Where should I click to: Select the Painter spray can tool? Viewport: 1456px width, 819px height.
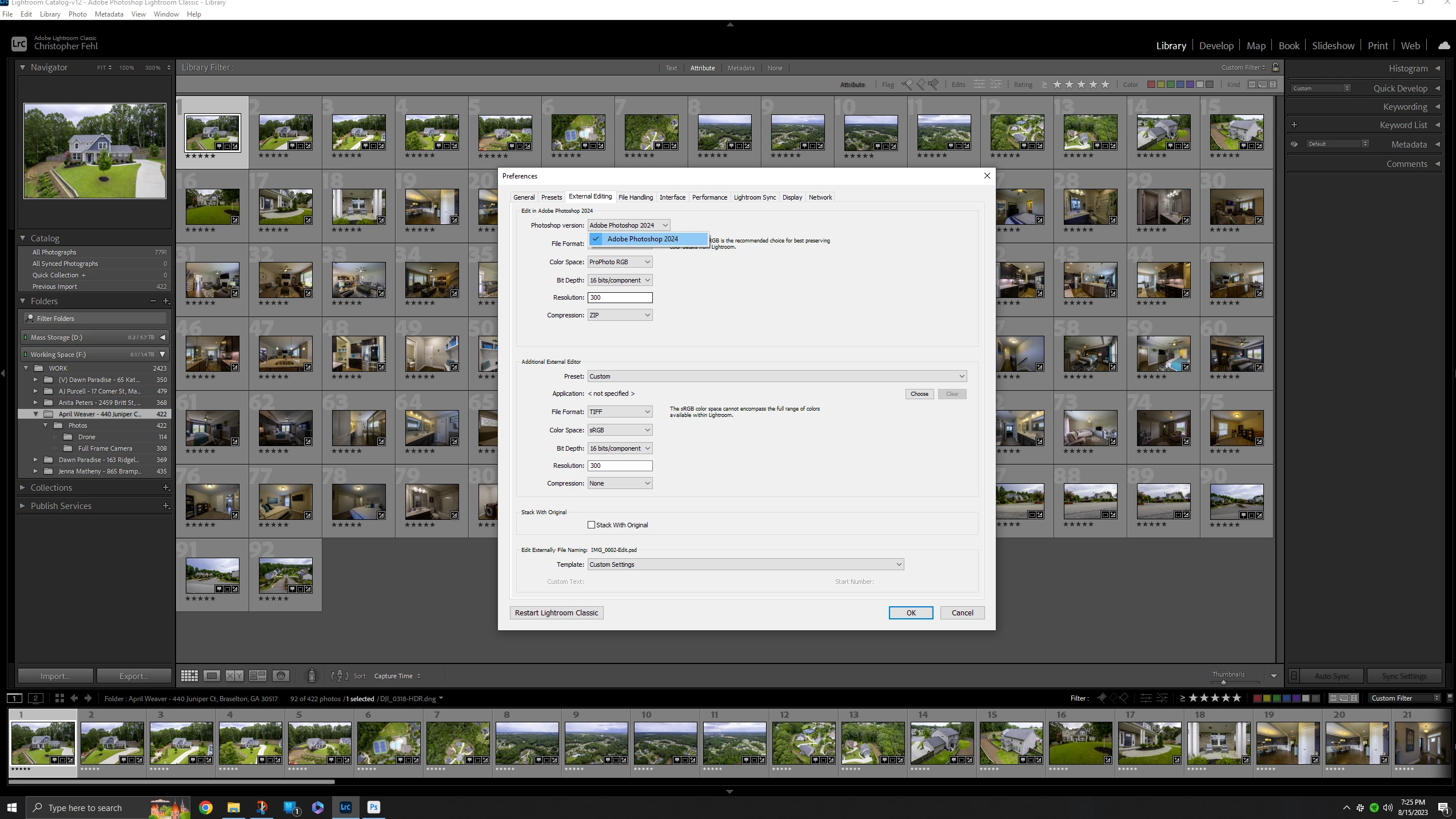tap(312, 675)
